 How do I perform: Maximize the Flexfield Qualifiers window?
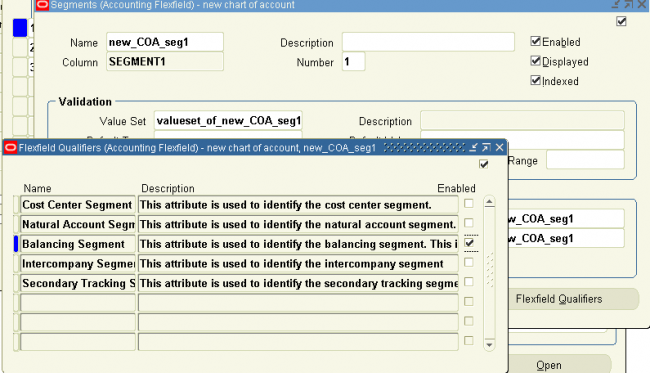point(486,147)
